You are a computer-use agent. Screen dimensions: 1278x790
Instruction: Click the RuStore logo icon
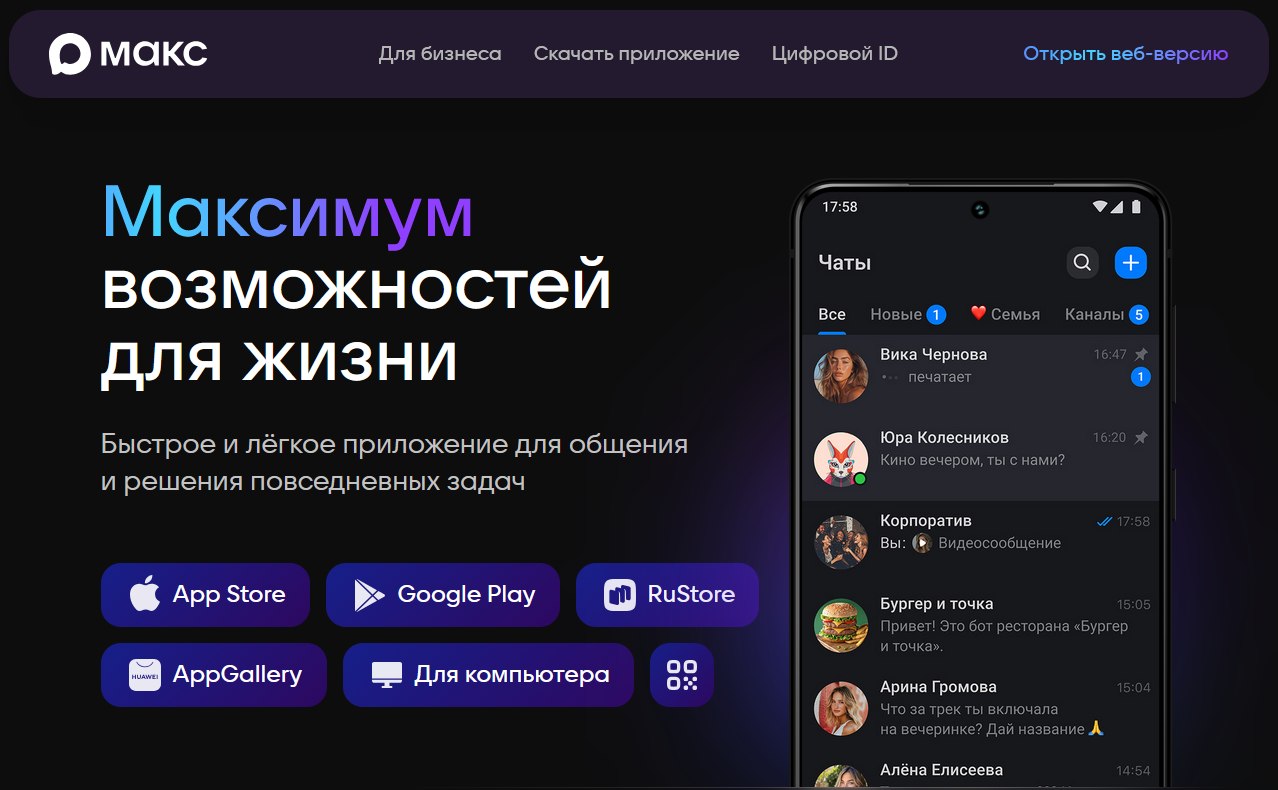point(620,595)
